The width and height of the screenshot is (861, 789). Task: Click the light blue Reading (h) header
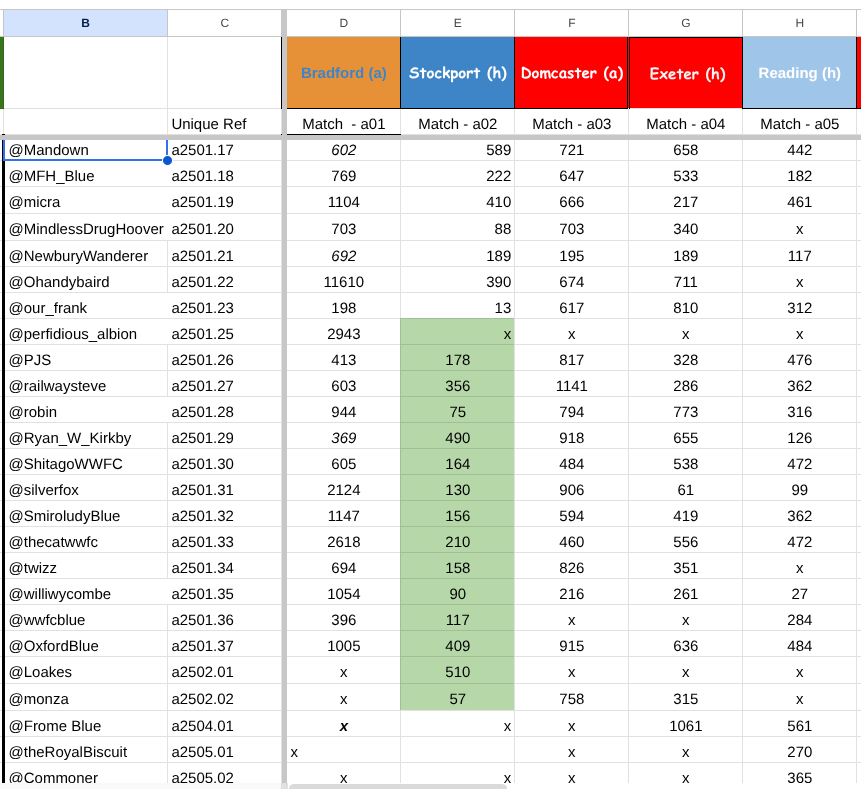click(799, 73)
